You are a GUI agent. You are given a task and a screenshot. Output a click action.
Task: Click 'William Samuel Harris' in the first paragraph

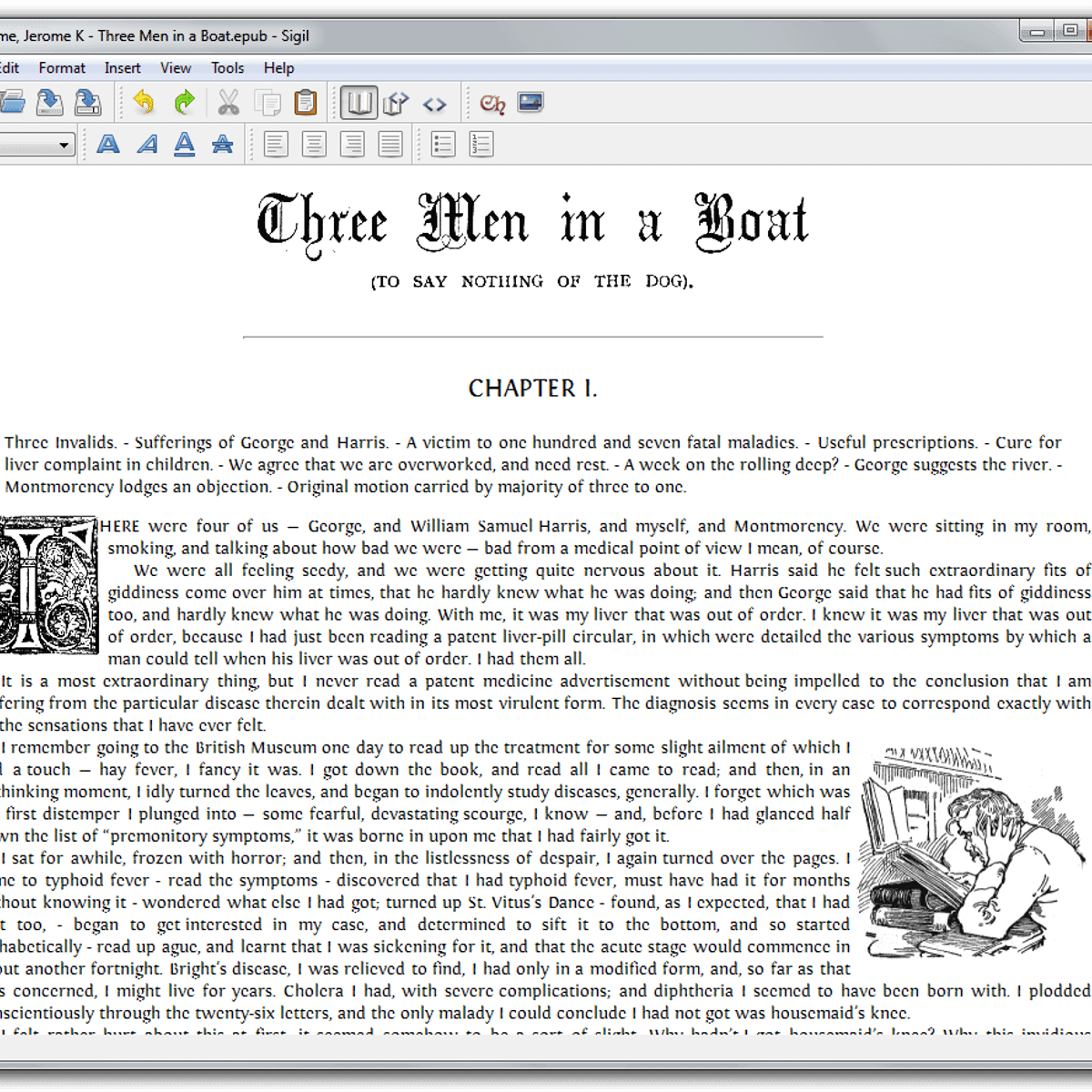point(499,527)
